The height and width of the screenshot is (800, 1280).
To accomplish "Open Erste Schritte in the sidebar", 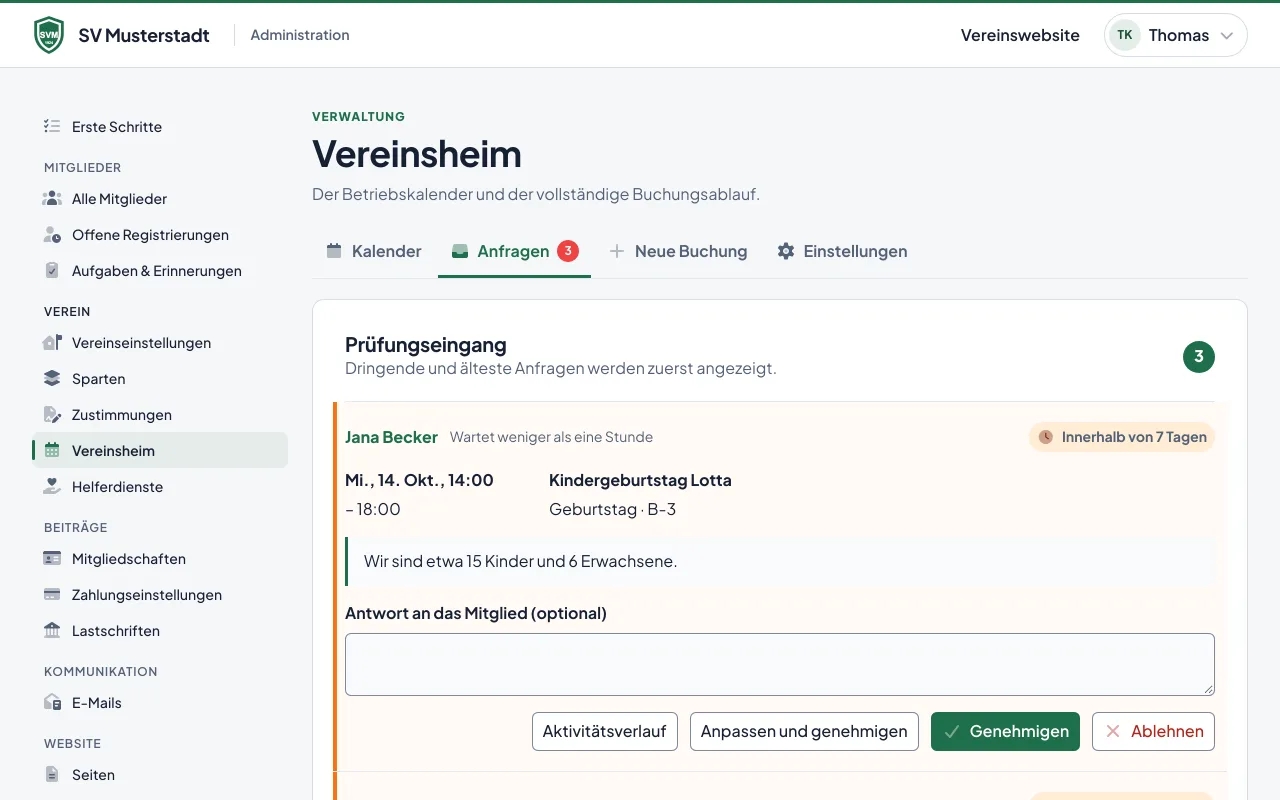I will pyautogui.click(x=160, y=127).
